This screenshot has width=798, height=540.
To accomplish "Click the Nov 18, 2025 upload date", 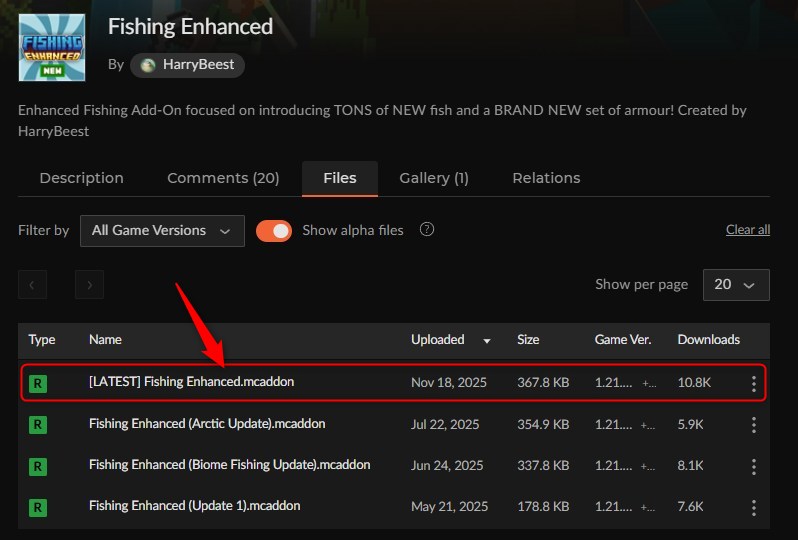I will [449, 383].
